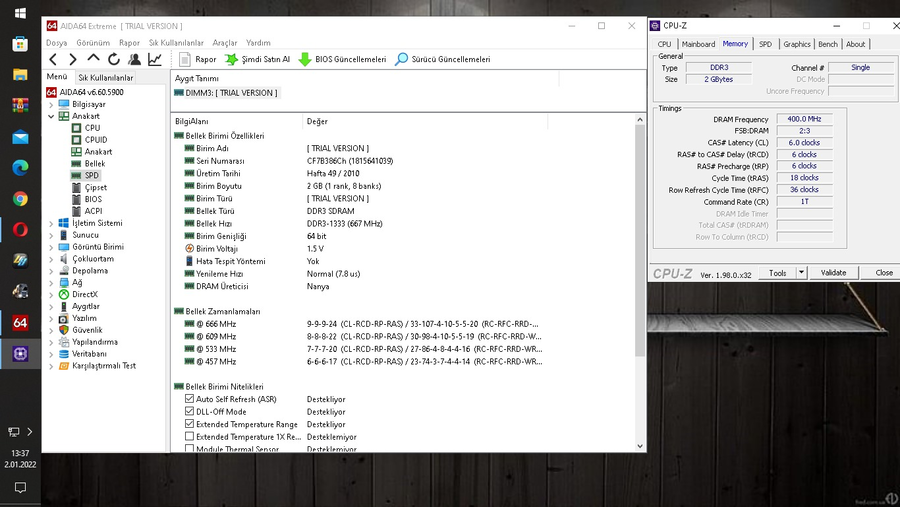Image resolution: width=900 pixels, height=507 pixels.
Task: Click the scroll-down arrow of the details list
Action: (x=640, y=446)
